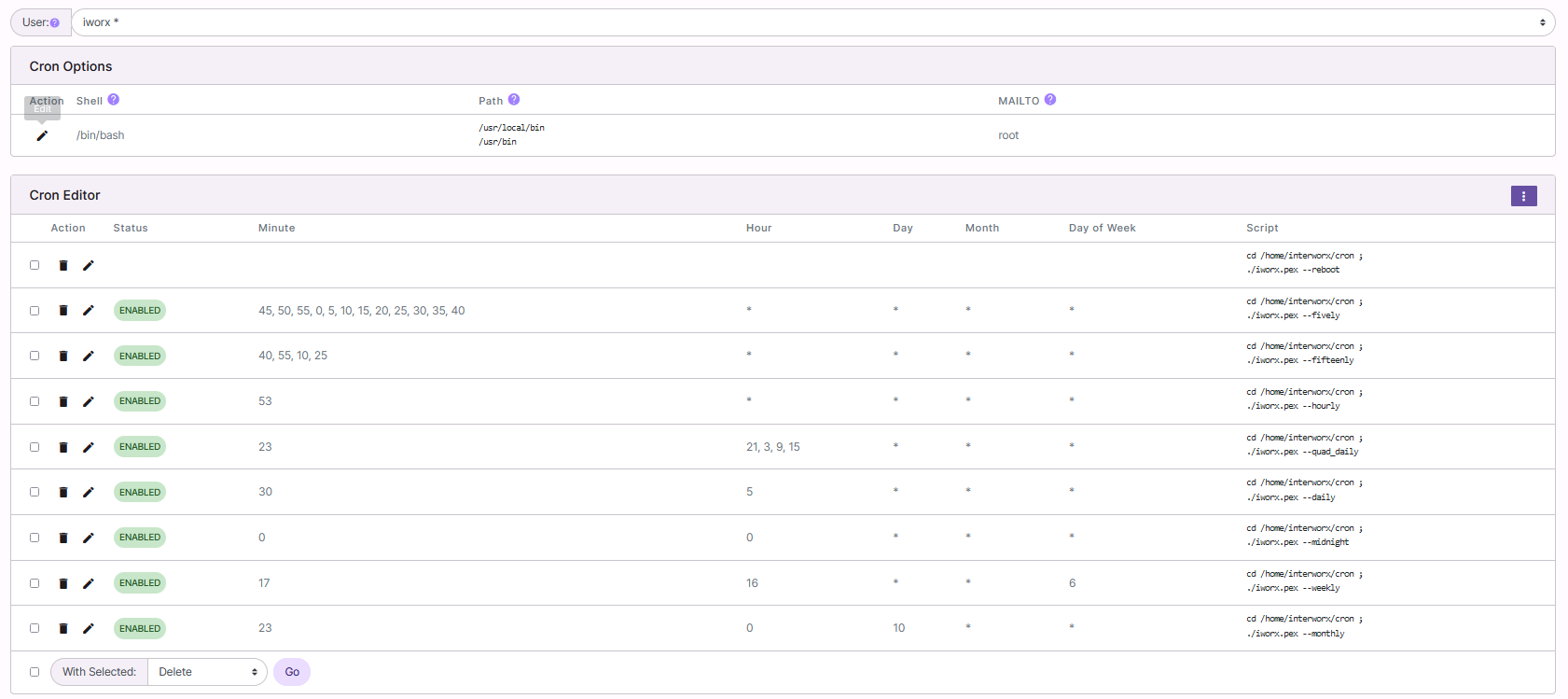Edit the Cron Options shell settings
Screen dimensions: 1568x699
(42, 135)
